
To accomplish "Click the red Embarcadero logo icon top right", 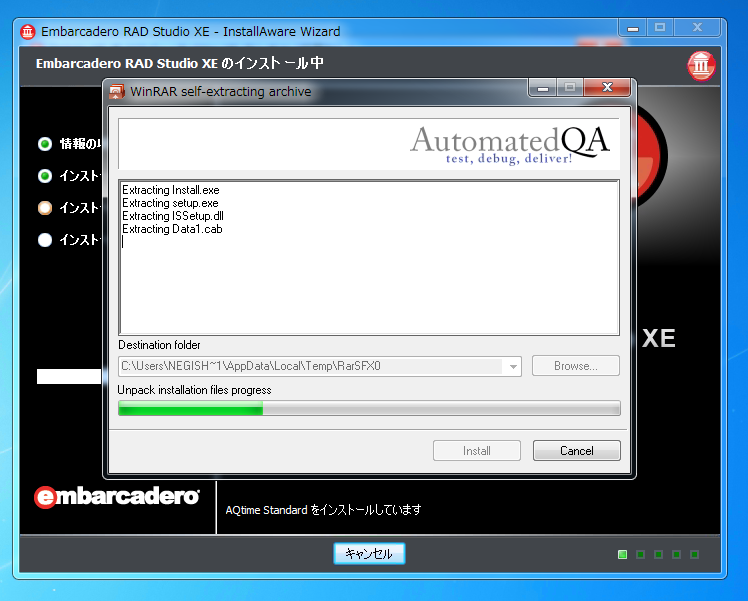I will (x=701, y=65).
